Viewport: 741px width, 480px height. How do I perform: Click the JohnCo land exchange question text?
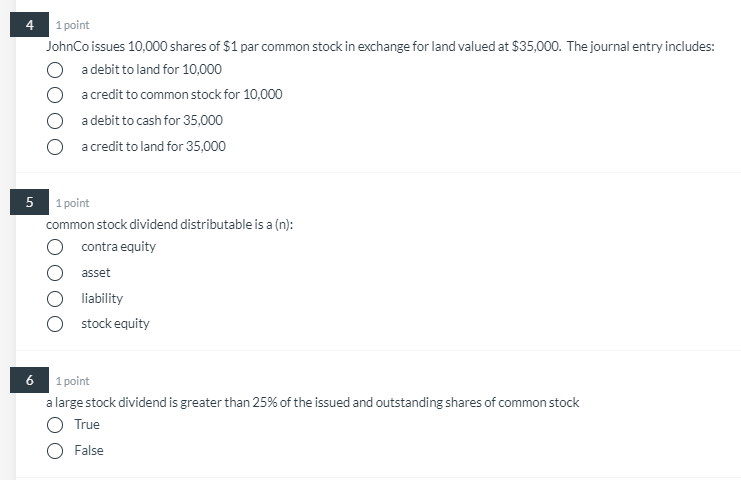coord(380,46)
